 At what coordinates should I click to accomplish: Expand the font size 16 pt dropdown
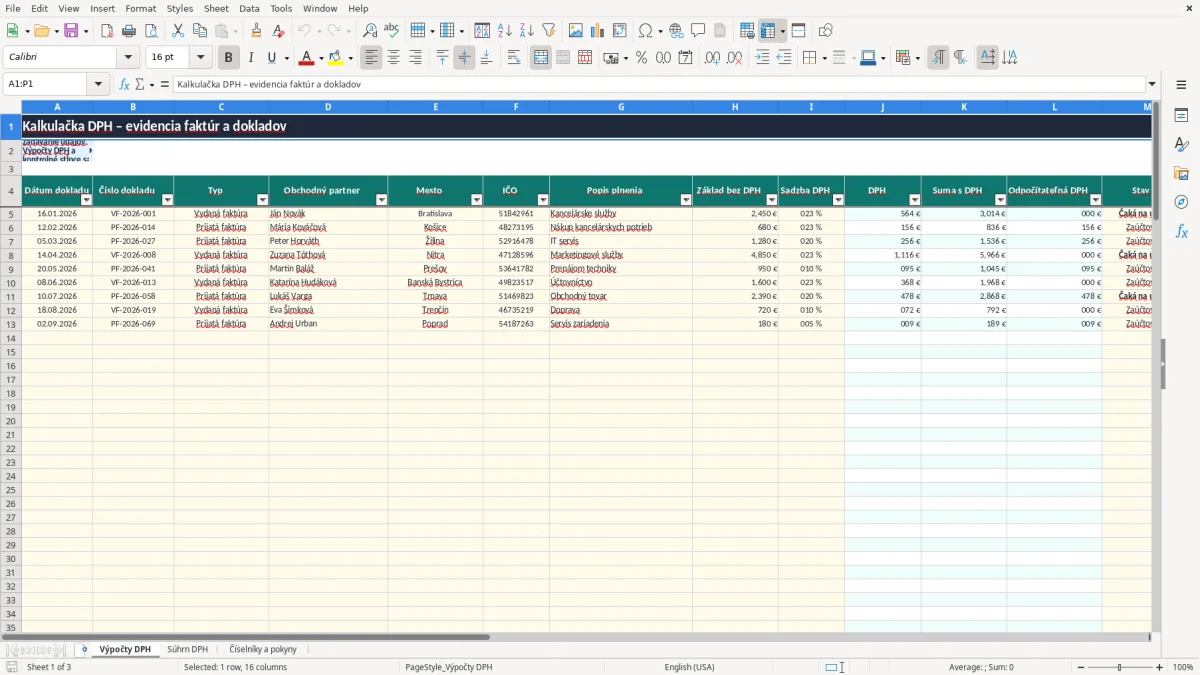click(201, 58)
